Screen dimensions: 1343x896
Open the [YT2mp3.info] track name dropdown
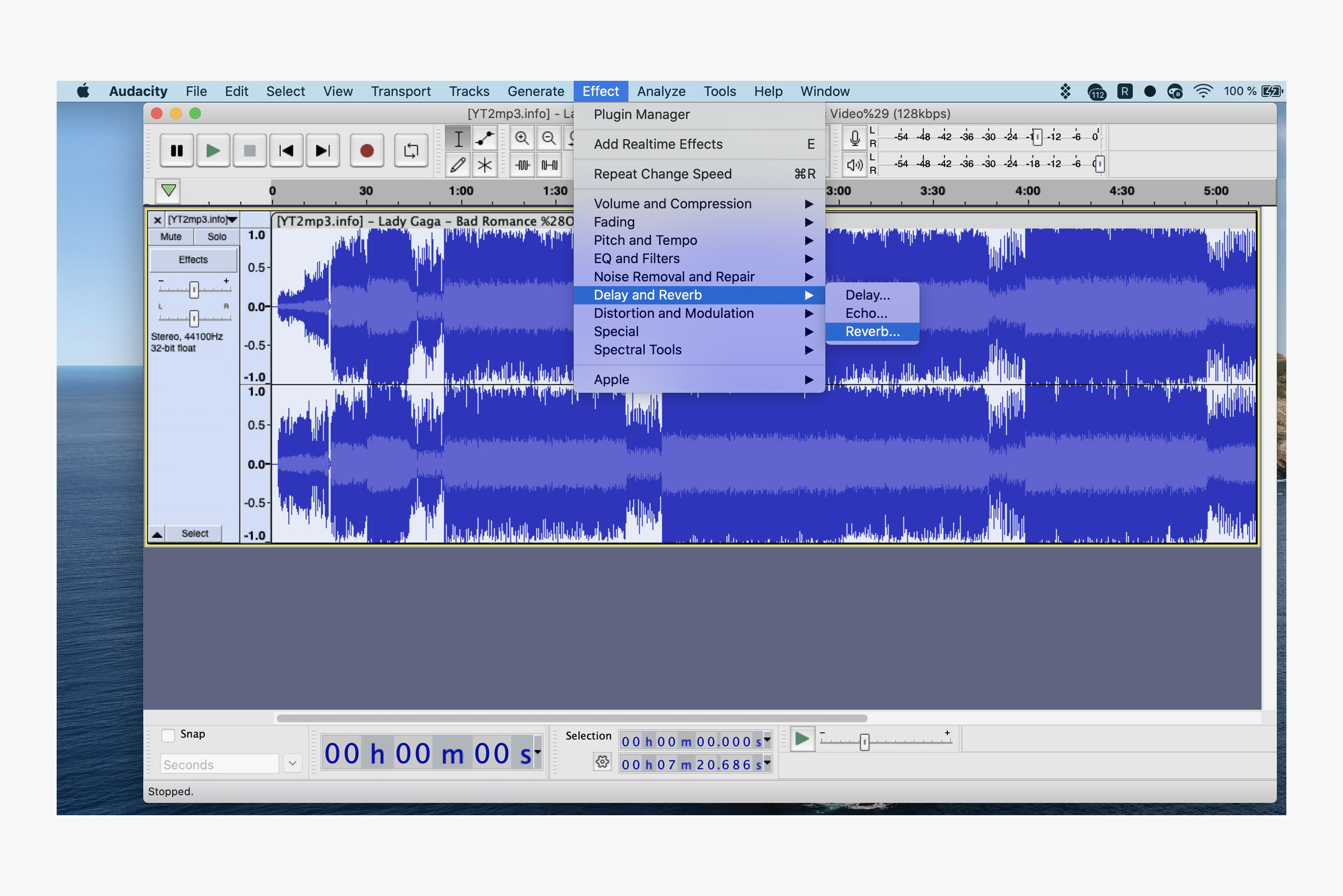(x=202, y=220)
